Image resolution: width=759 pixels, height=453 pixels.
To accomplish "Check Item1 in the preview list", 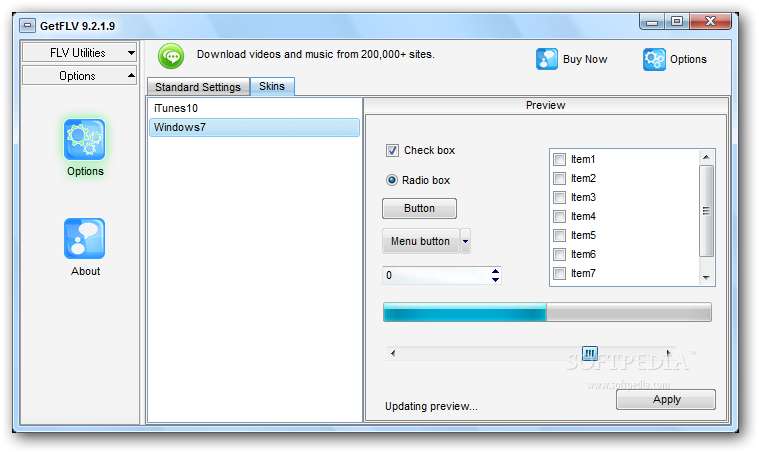I will 560,159.
